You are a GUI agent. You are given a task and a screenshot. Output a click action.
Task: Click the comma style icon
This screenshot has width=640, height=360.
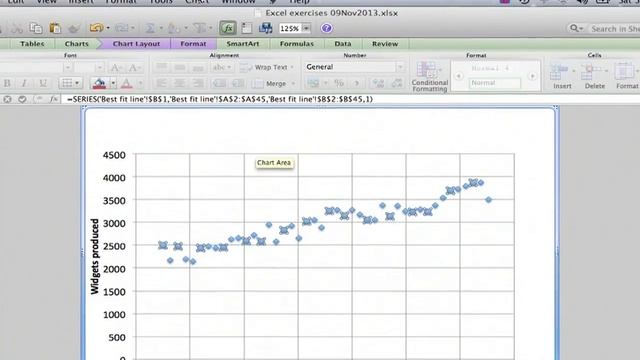[357, 83]
